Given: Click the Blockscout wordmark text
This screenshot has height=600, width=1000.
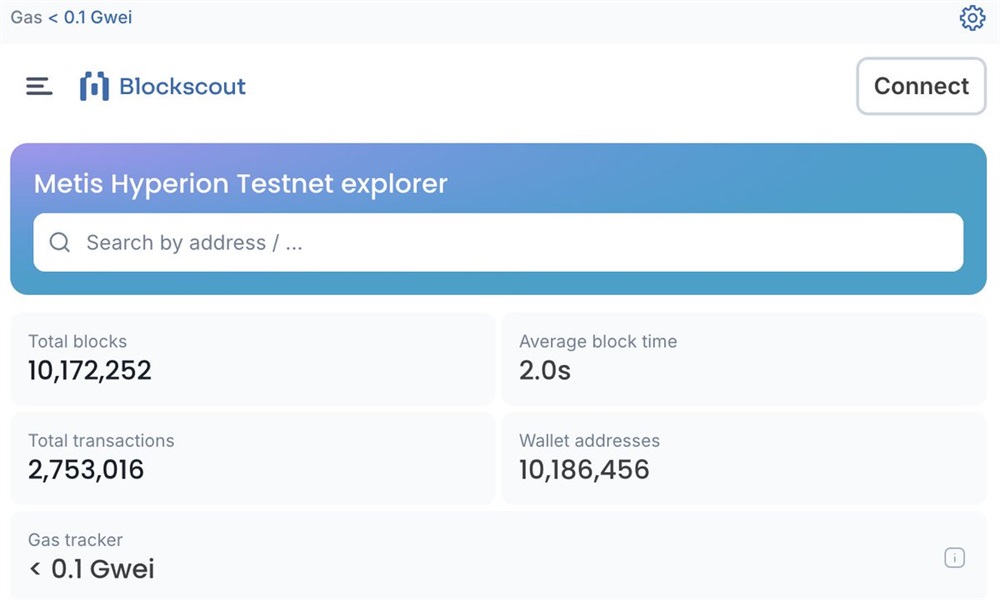Looking at the screenshot, I should pos(182,87).
